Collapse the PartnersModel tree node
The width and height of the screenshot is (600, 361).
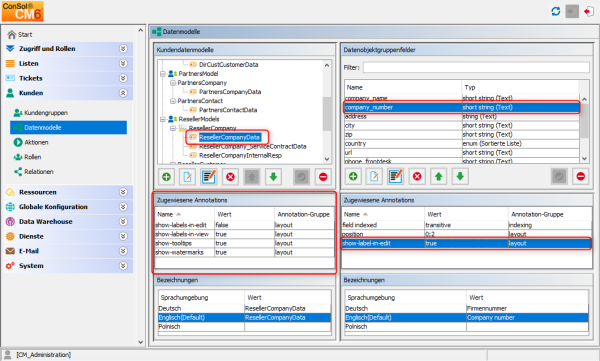pos(163,74)
